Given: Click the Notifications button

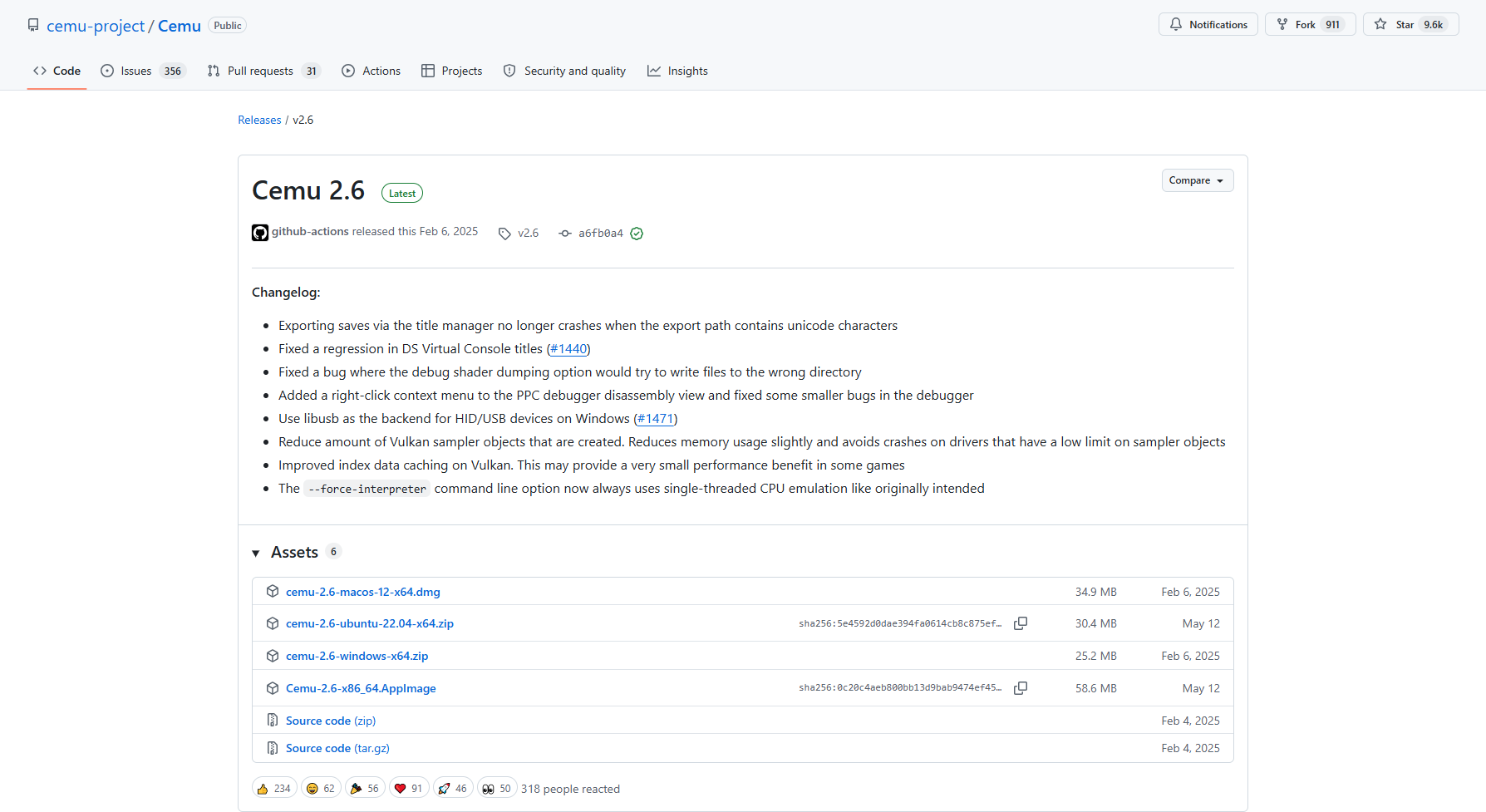Looking at the screenshot, I should (1208, 24).
